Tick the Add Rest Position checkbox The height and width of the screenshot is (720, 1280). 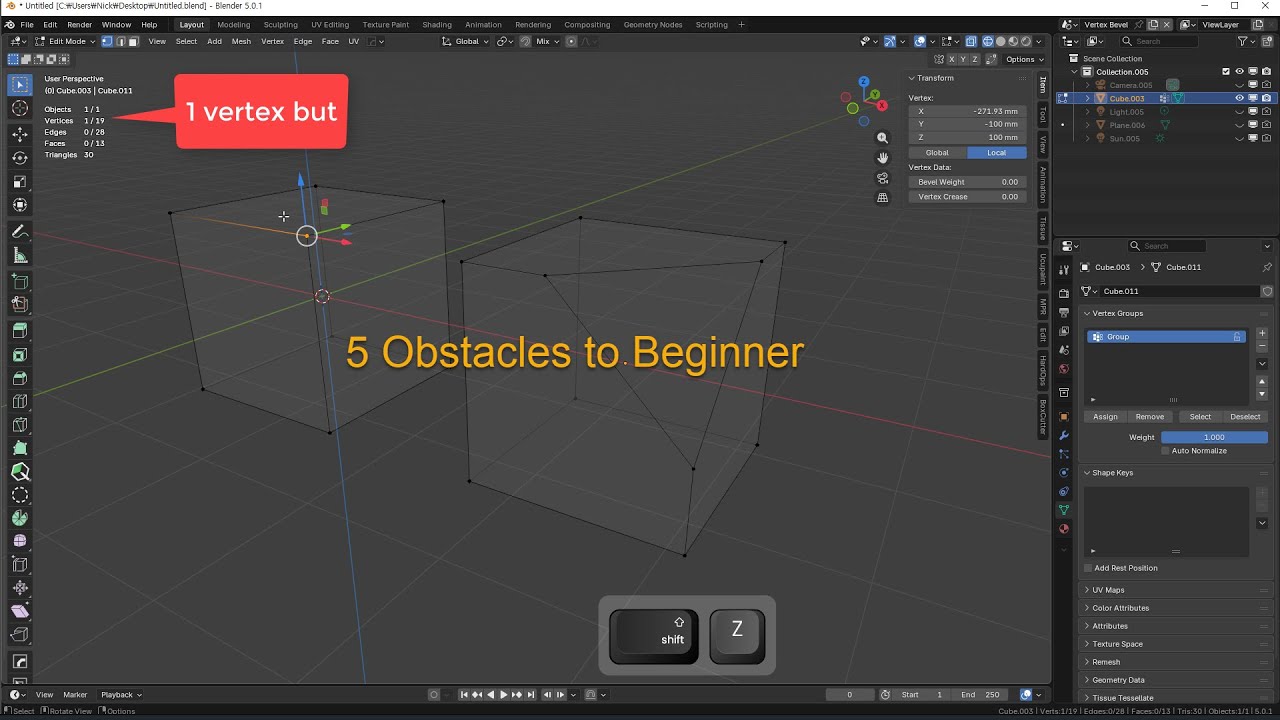[x=1088, y=568]
